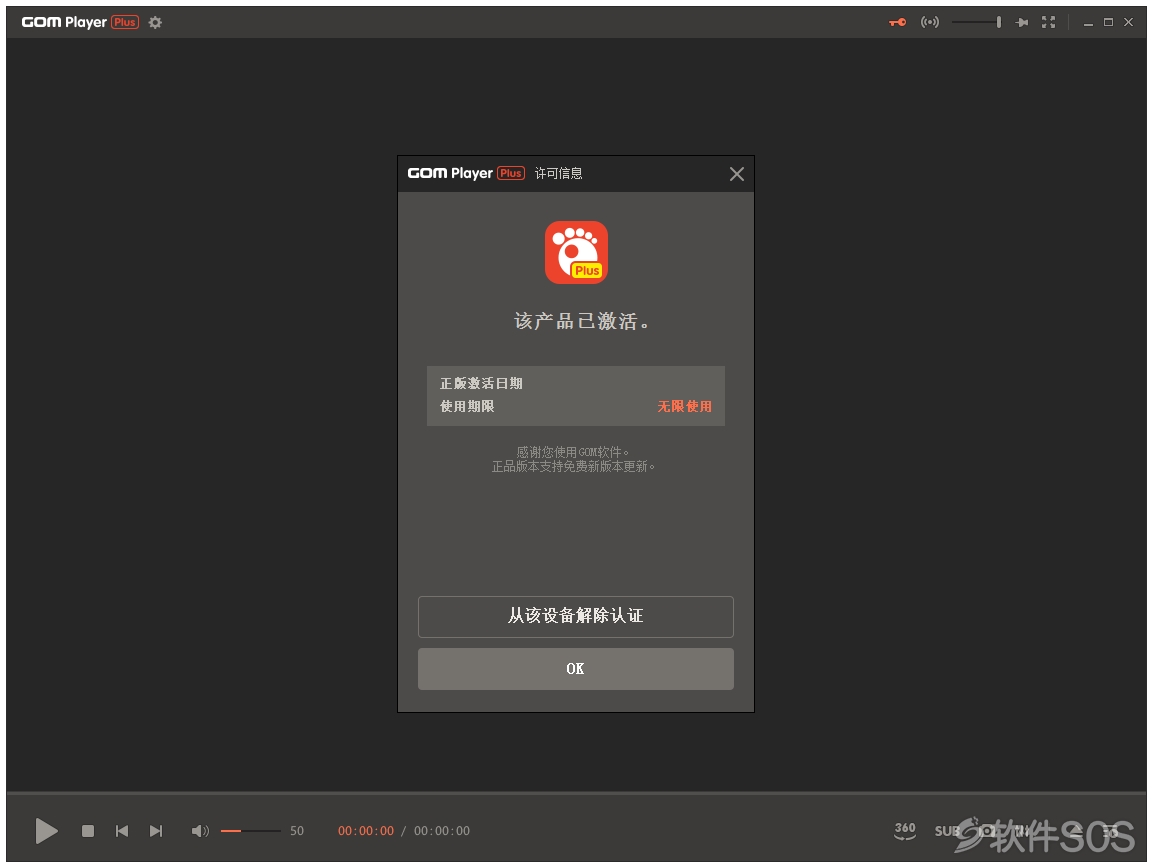Click the playback seek bar
The image size is (1152, 867).
[576, 794]
